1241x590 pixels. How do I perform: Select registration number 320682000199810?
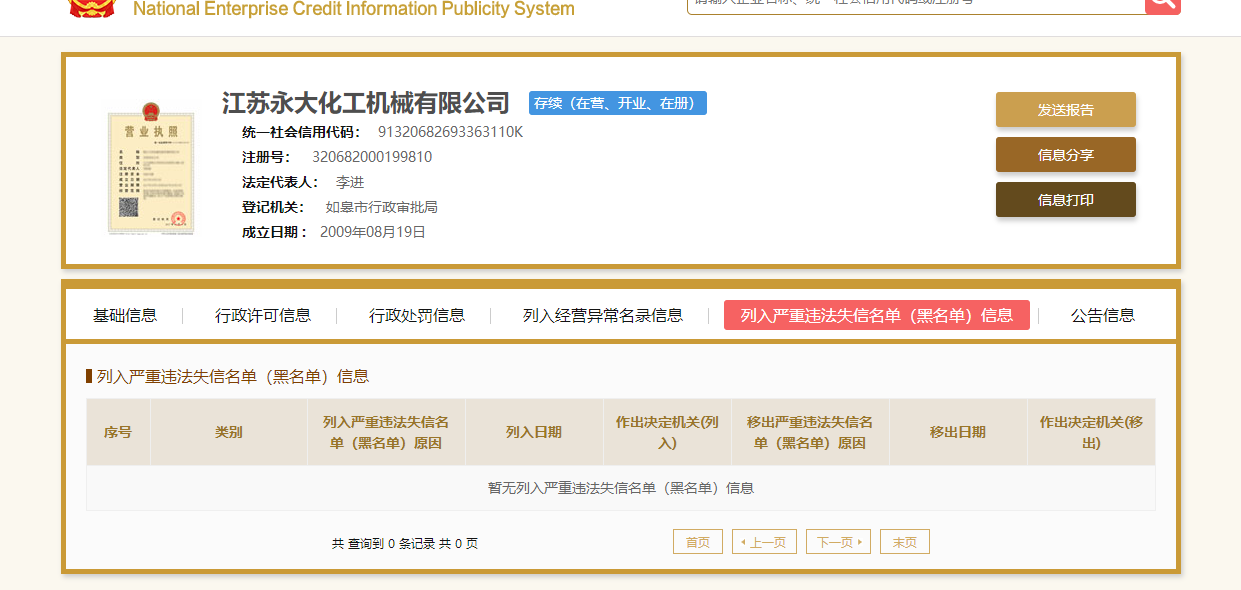pos(372,157)
